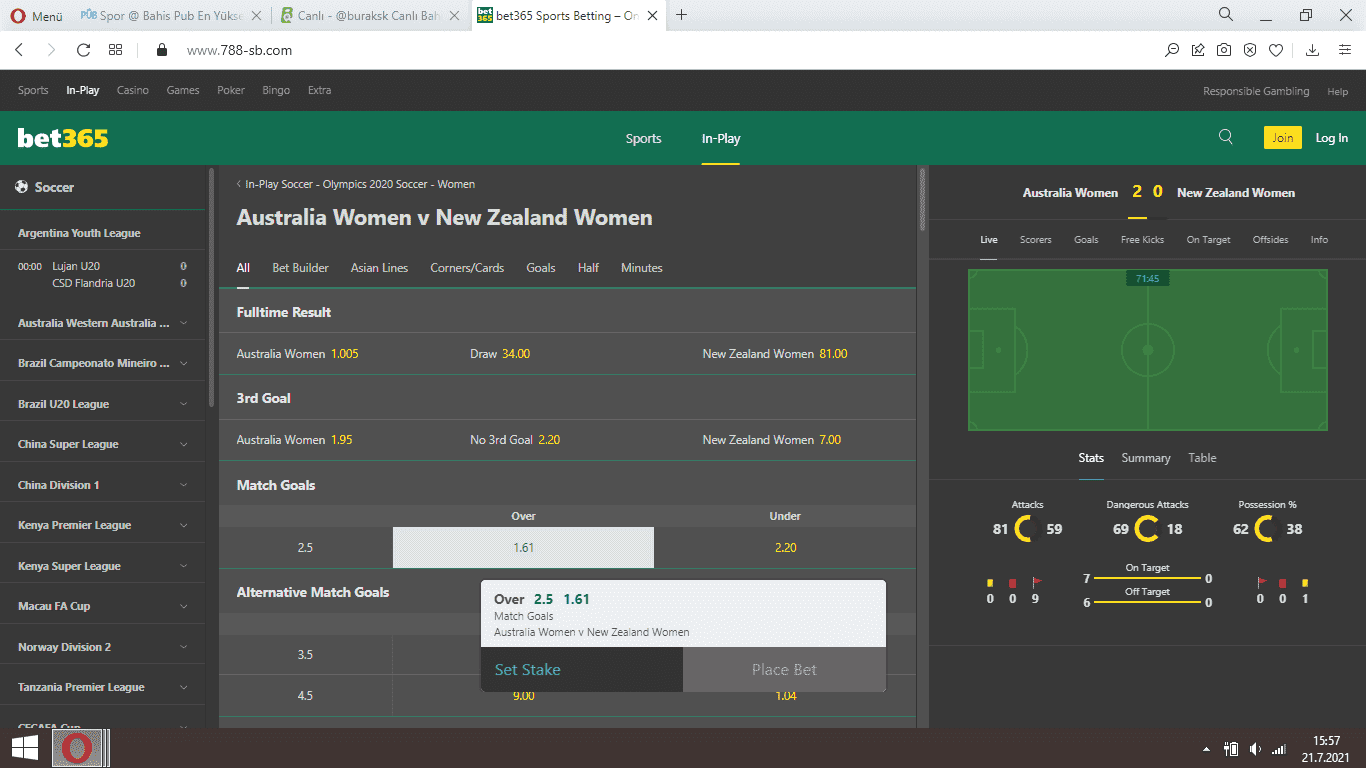Select the Half markets tab
1366x768 pixels.
(x=588, y=268)
